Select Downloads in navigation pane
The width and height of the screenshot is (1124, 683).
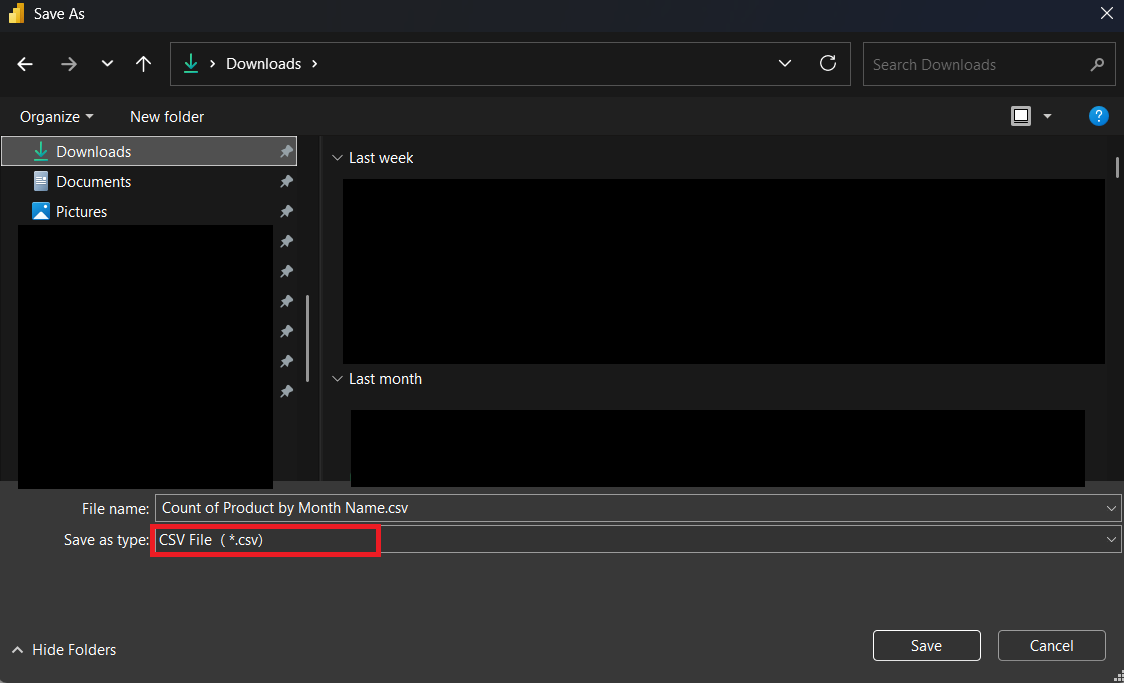click(x=149, y=151)
